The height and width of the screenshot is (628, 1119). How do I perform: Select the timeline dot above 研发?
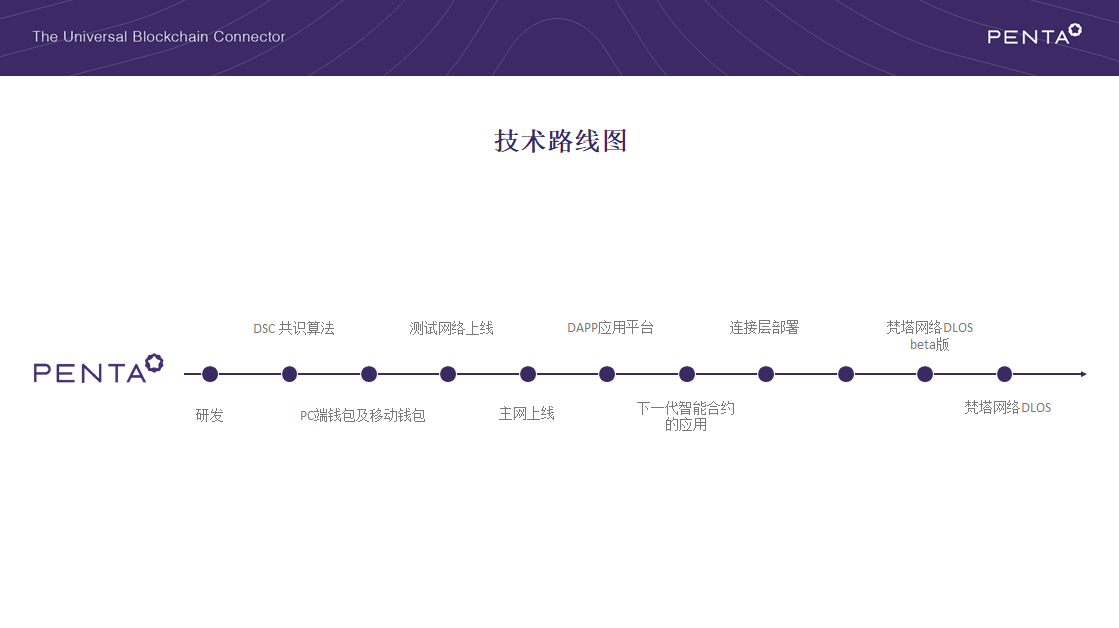(x=210, y=374)
